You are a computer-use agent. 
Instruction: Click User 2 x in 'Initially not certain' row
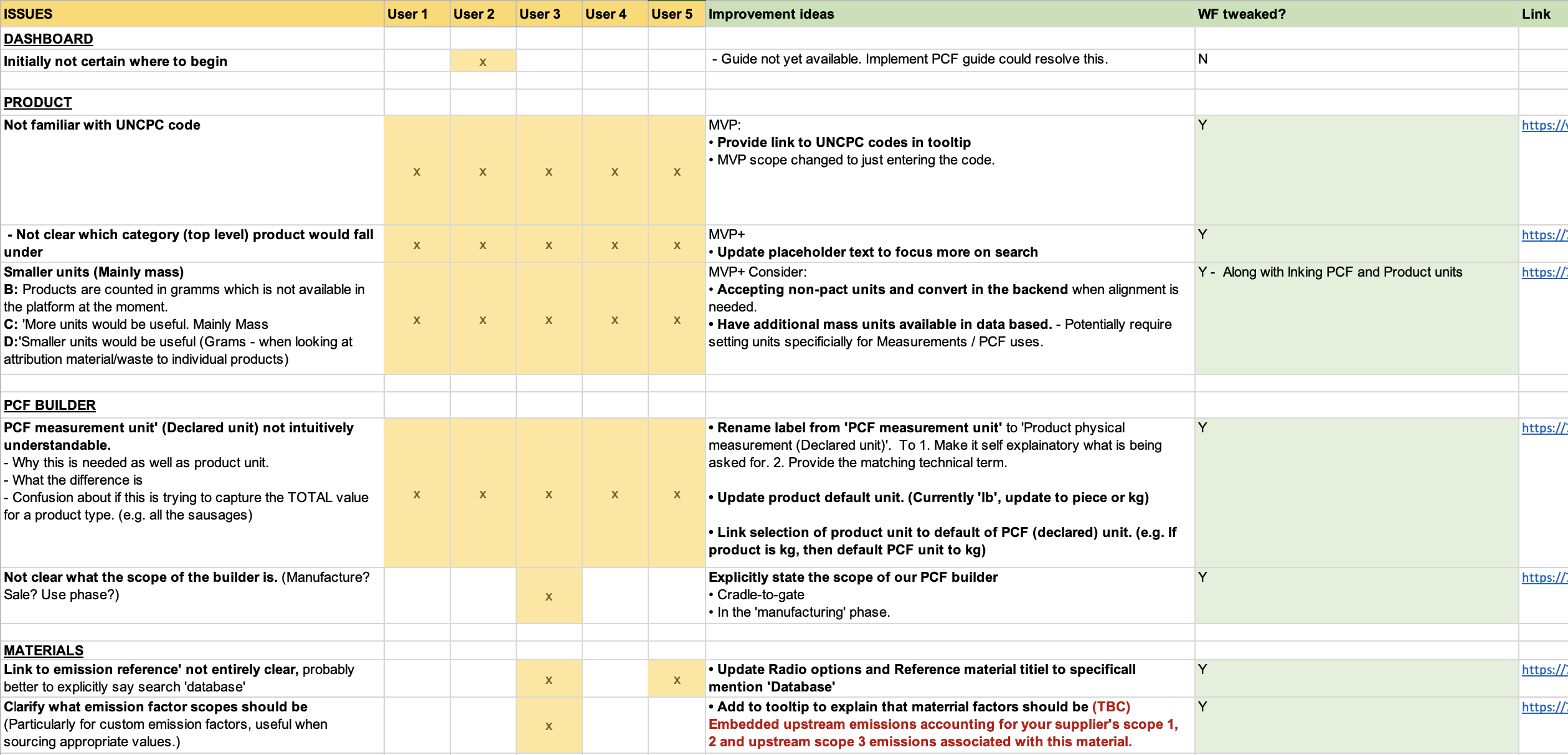[483, 62]
